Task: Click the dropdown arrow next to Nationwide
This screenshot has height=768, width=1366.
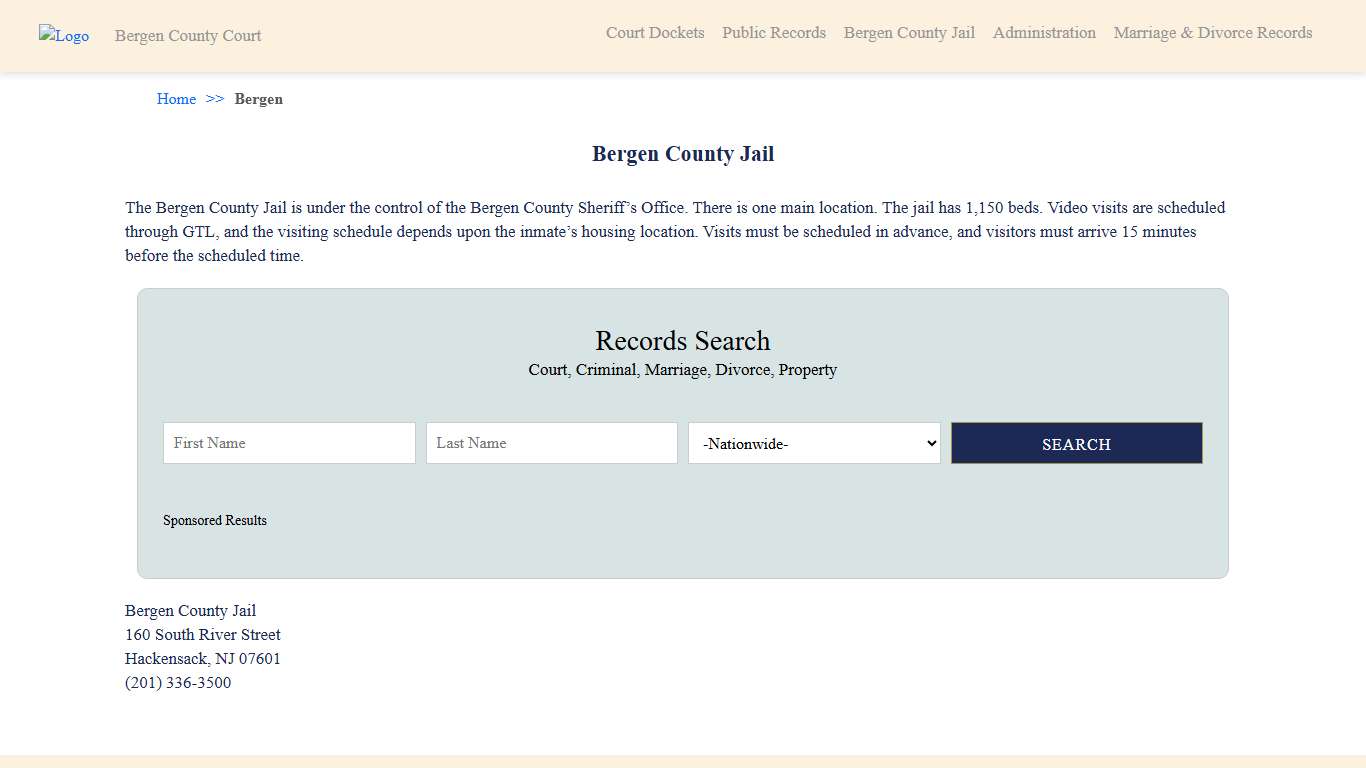Action: 928,443
